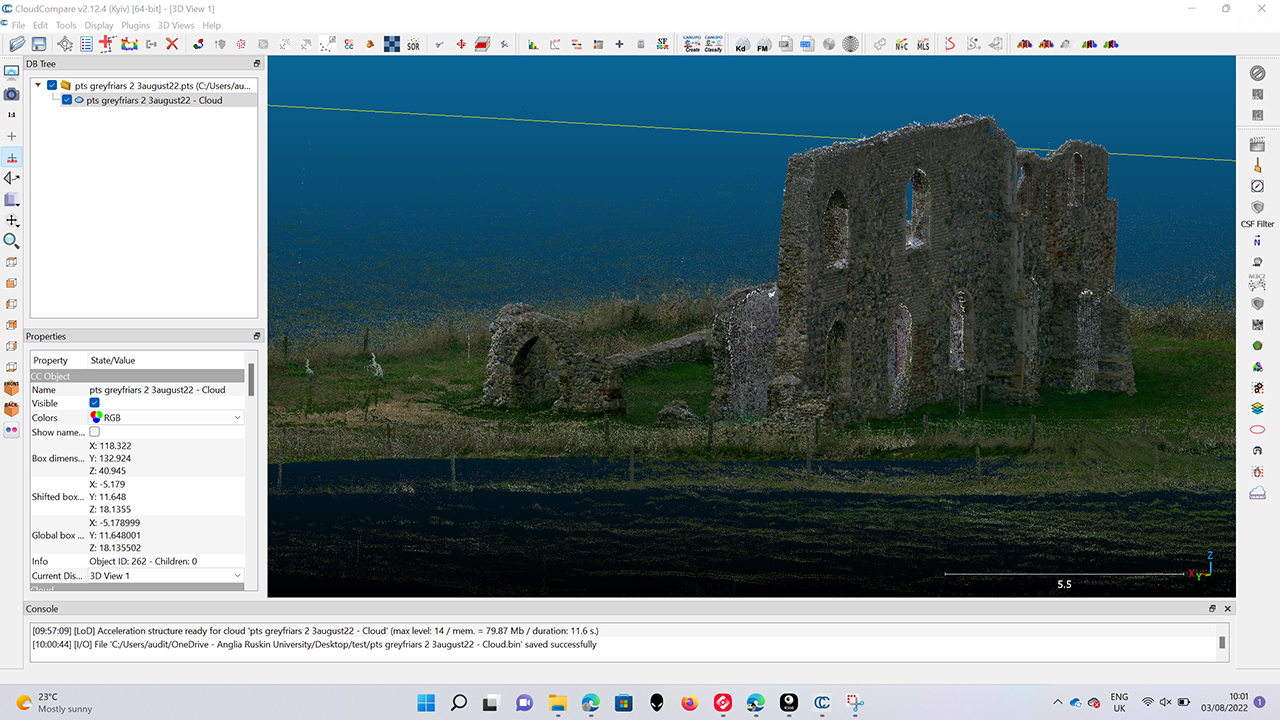
Task: Open the Tools menu
Action: [x=66, y=25]
